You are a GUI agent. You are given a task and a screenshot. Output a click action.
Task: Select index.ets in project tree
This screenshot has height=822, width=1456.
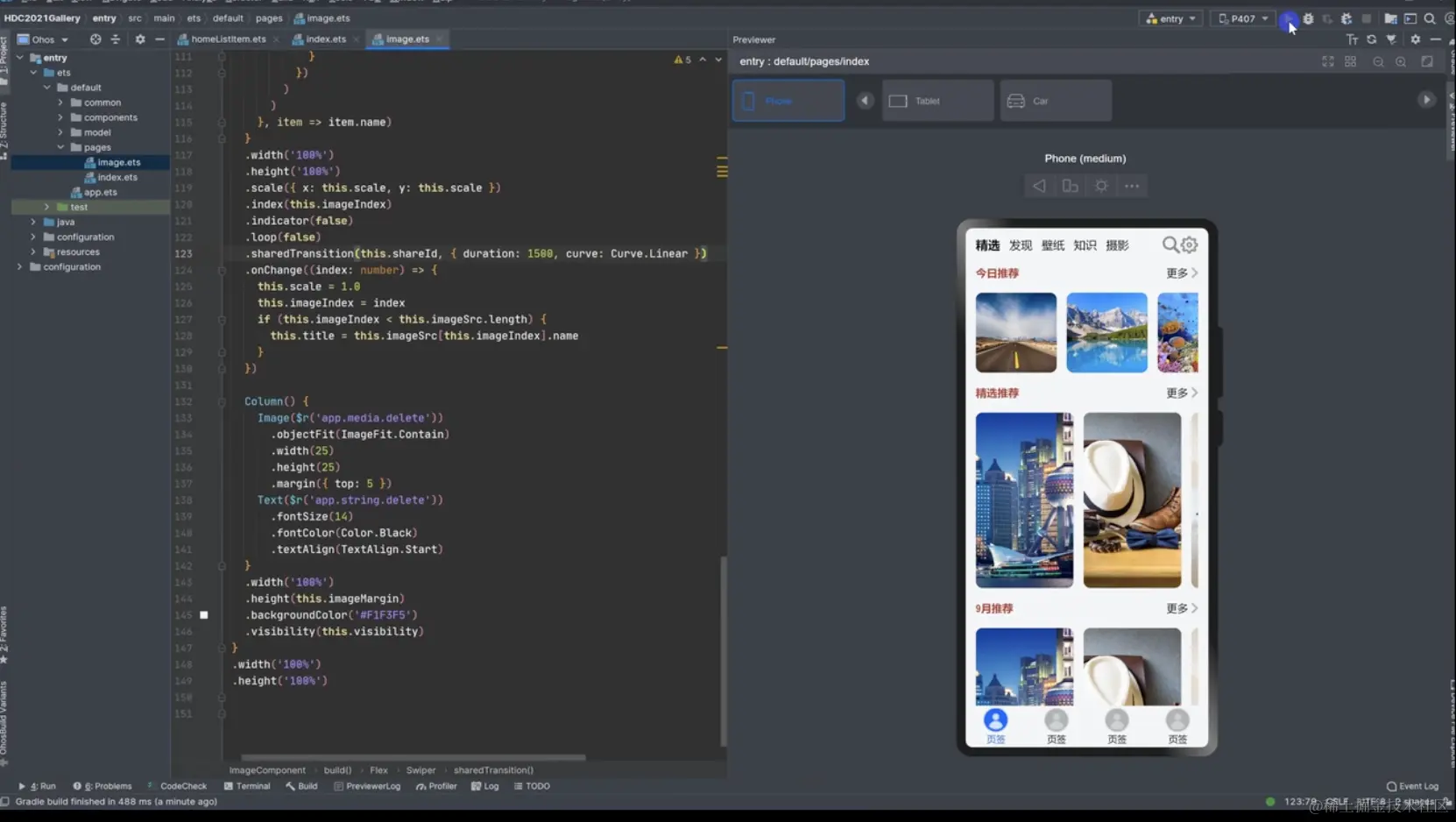[111, 177]
